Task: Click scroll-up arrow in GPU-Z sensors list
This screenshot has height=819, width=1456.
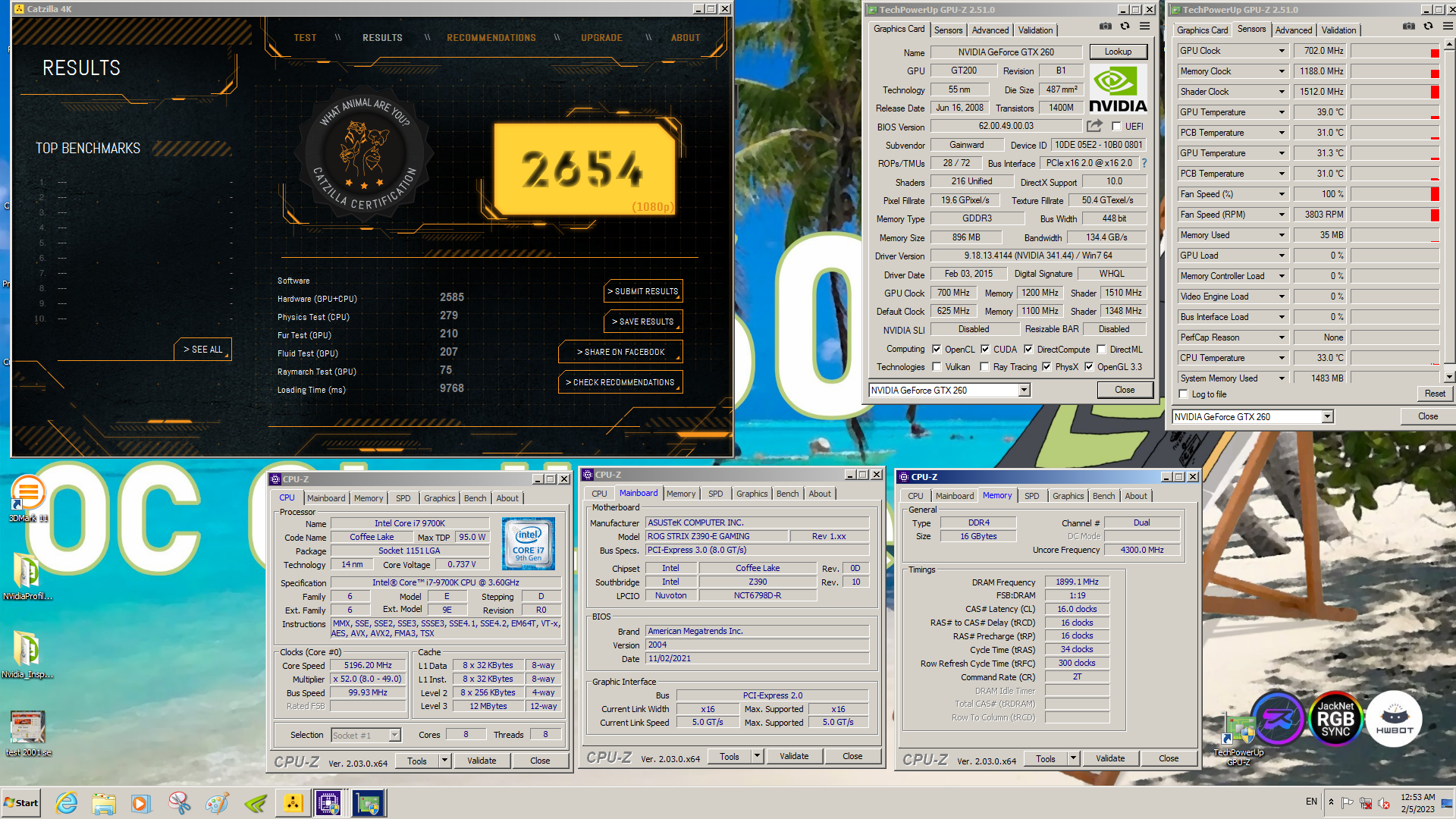Action: coord(1448,45)
